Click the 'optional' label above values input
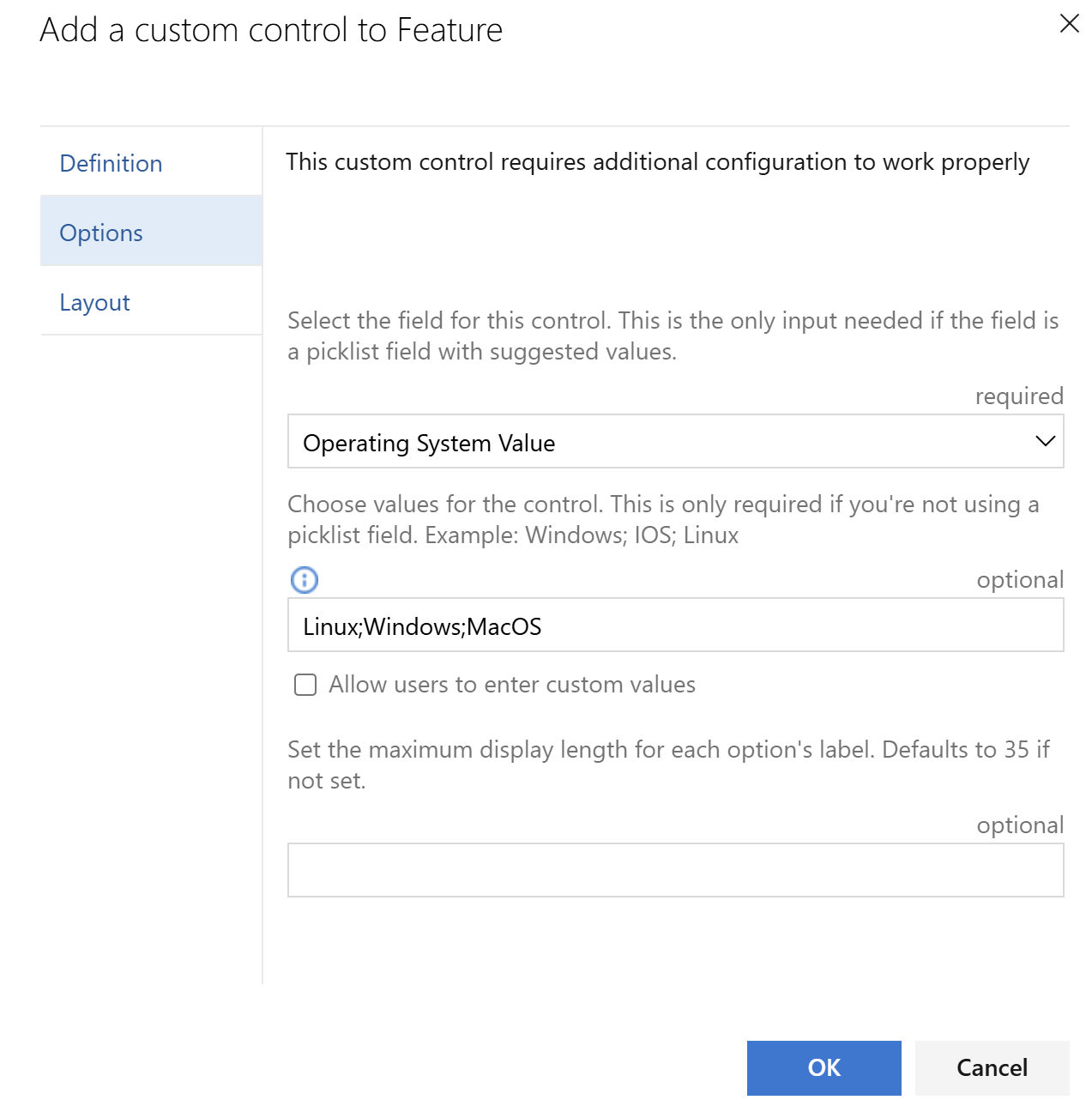Viewport: 1092px width, 1112px height. pos(1019,579)
